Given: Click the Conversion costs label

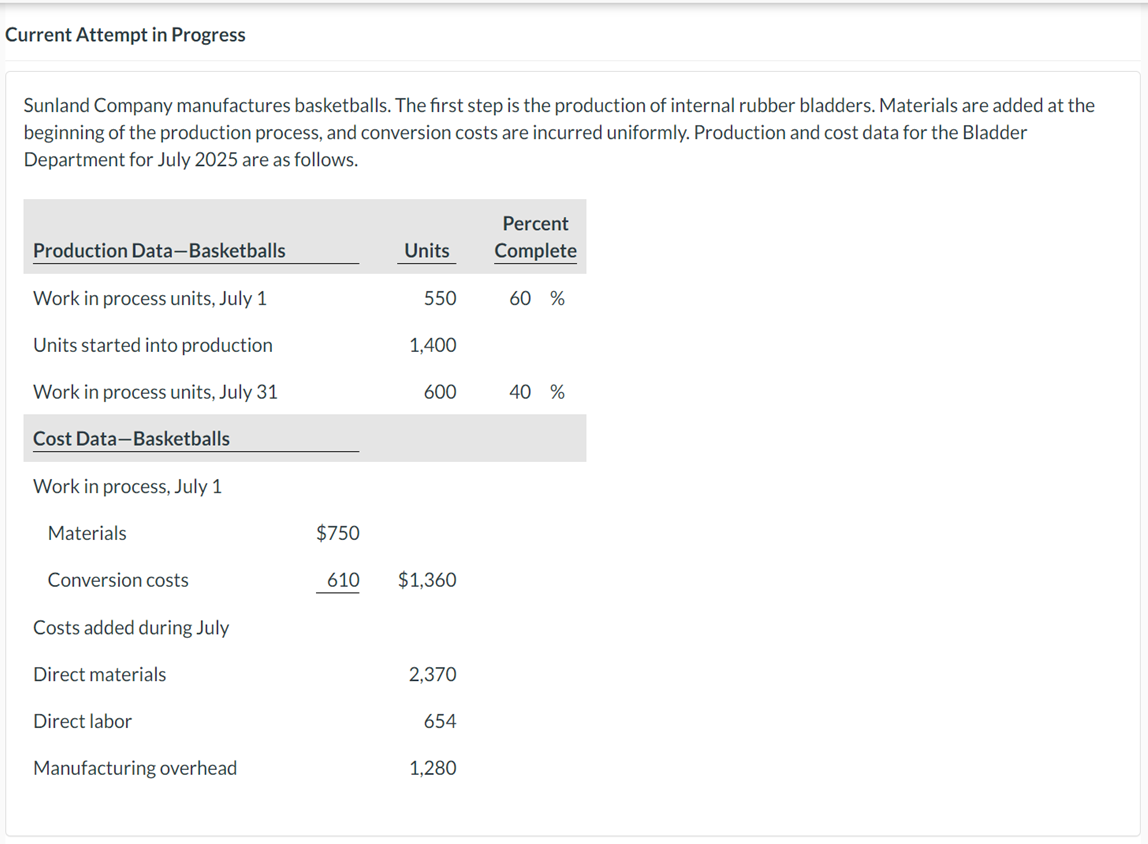Looking at the screenshot, I should click(x=118, y=581).
